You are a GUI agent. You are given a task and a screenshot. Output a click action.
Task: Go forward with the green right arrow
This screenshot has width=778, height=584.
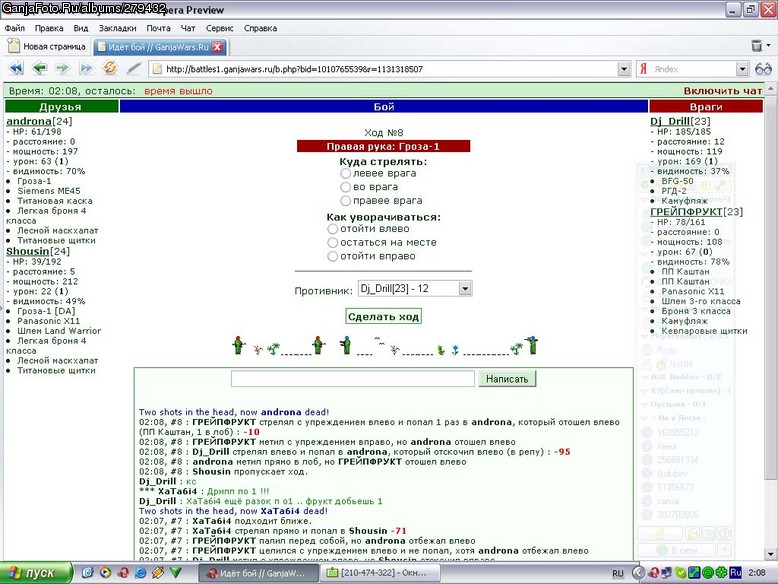(x=63, y=68)
